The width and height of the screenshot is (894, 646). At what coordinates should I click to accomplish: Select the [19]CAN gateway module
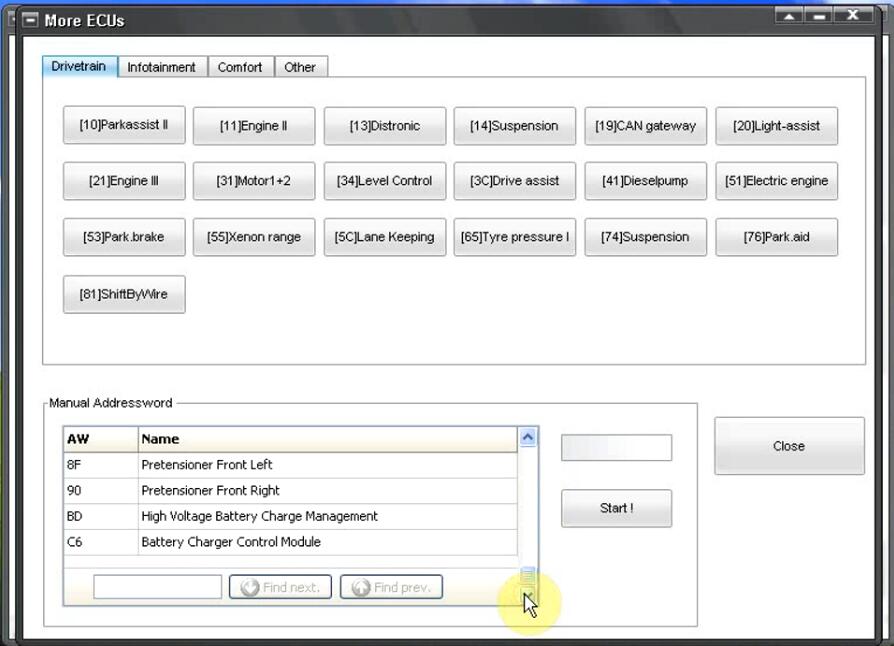pyautogui.click(x=645, y=126)
